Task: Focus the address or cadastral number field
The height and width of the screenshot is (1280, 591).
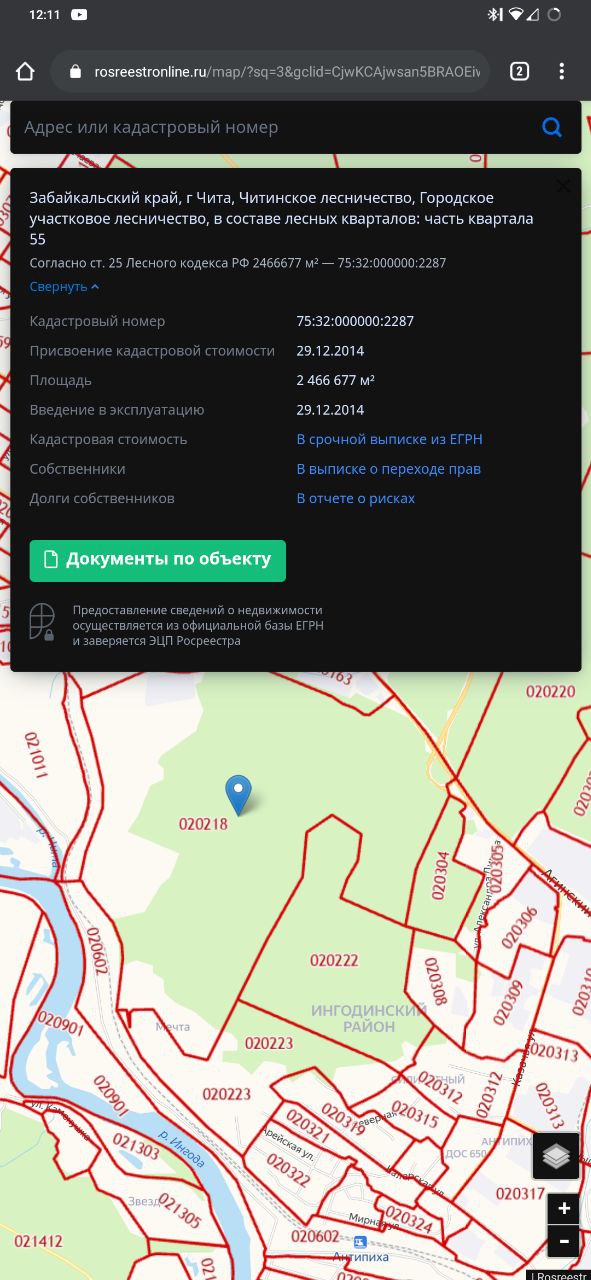Action: tap(275, 127)
